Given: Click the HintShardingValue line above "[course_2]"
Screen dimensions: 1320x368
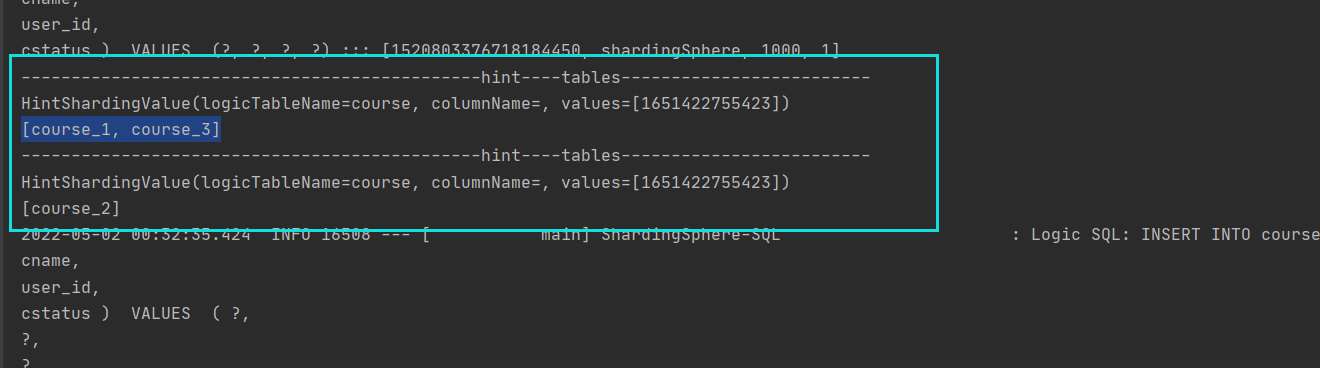Looking at the screenshot, I should tap(406, 182).
